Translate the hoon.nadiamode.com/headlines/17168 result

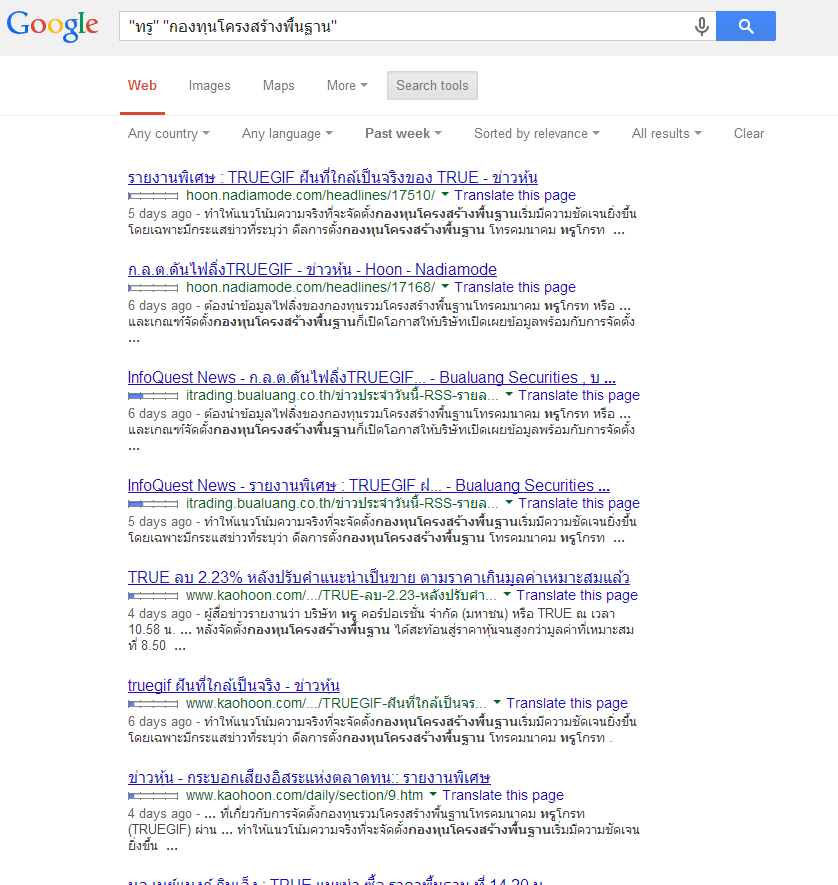click(515, 287)
